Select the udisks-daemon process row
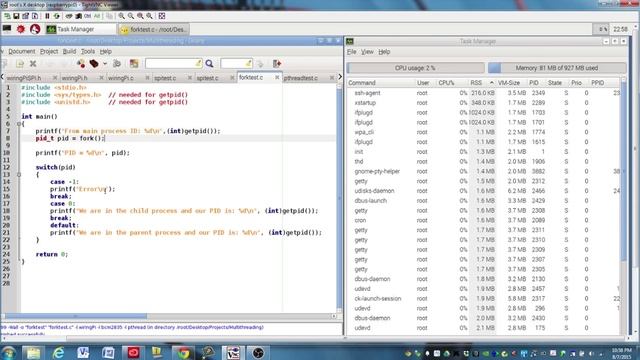The height and width of the screenshot is (360, 640). (484, 191)
